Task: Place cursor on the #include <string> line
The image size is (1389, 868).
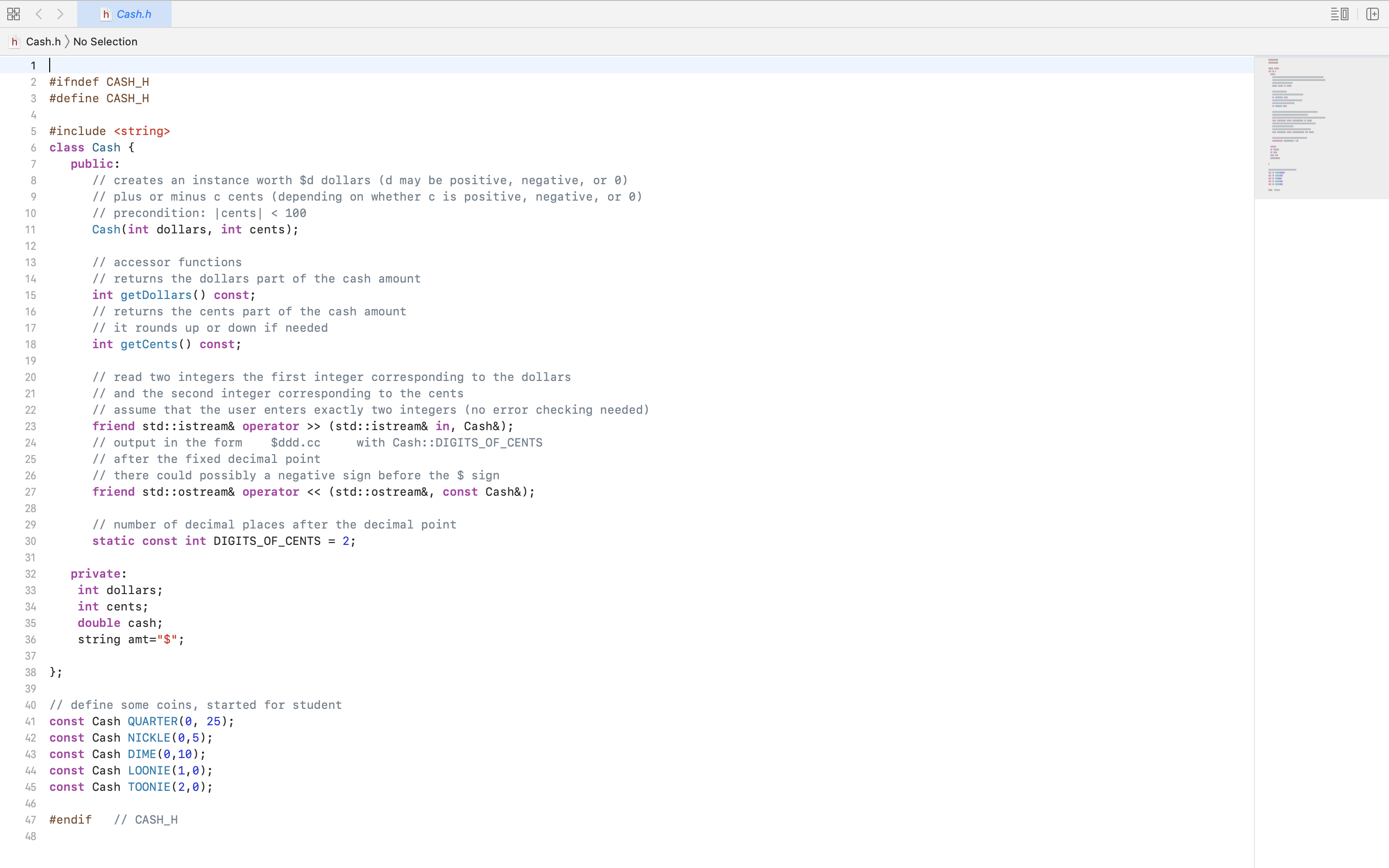Action: point(109,132)
